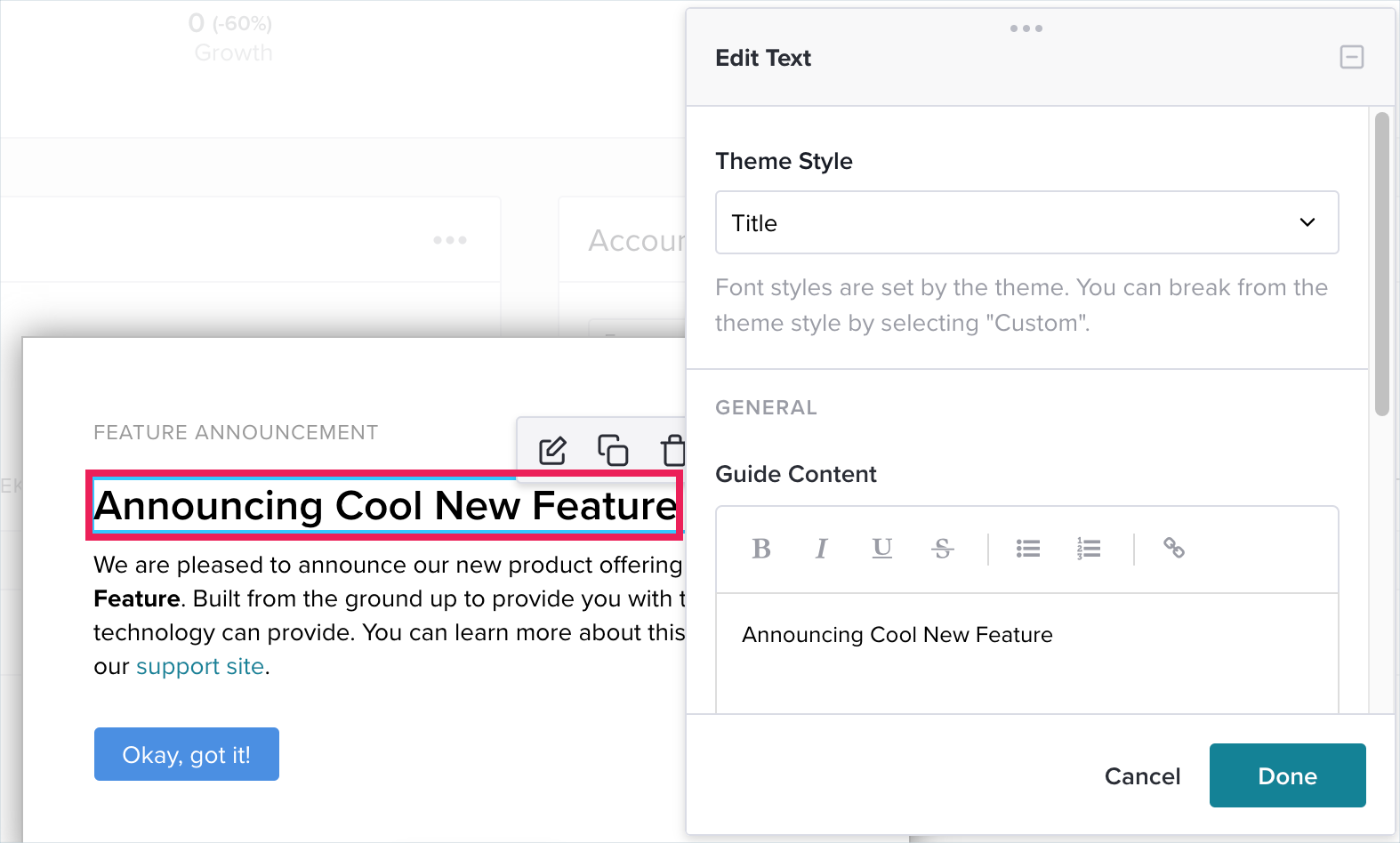Click the Okay, got it! button
1400x843 pixels.
point(187,754)
